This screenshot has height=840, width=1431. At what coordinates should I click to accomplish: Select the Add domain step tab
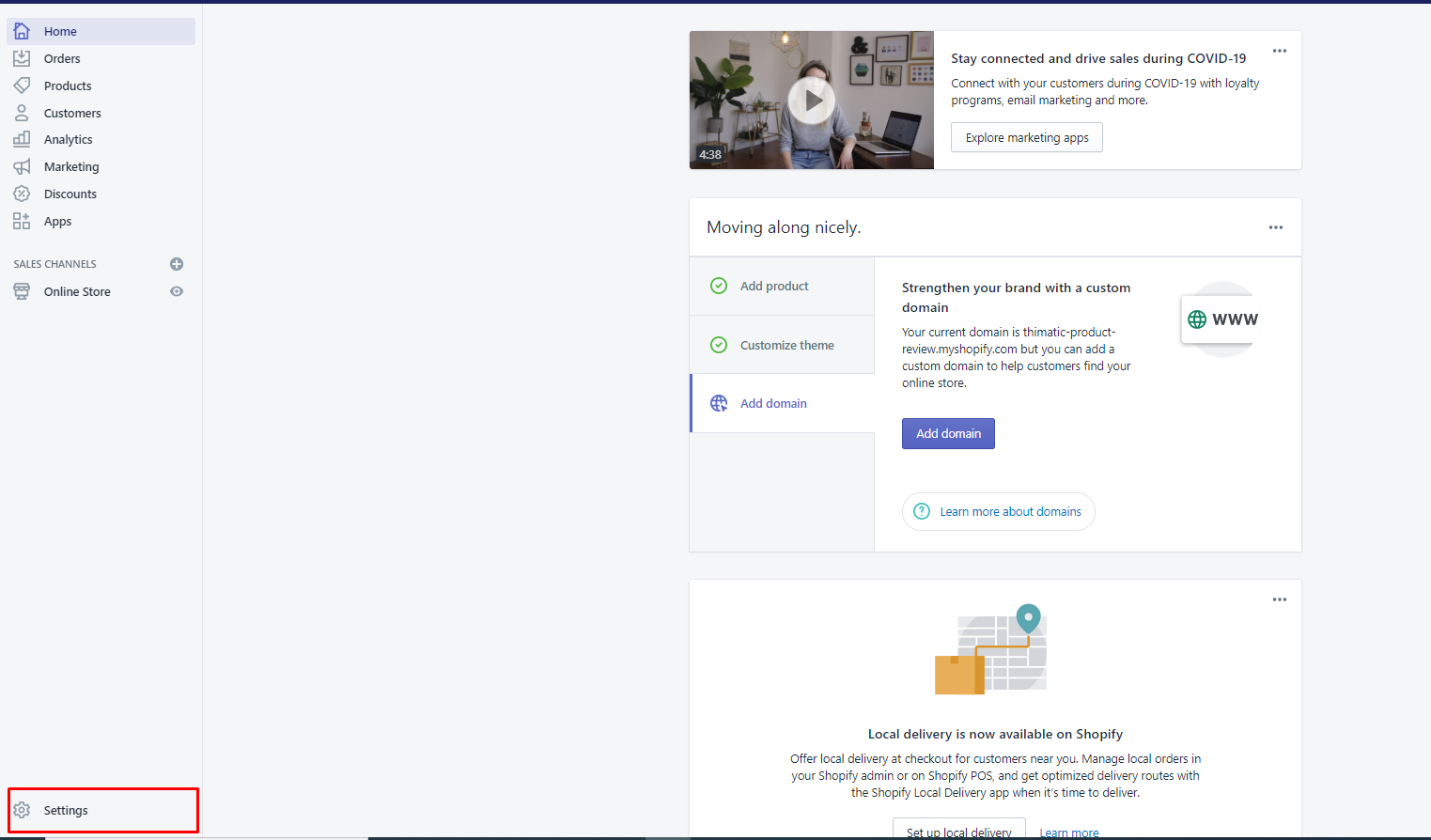tap(782, 403)
